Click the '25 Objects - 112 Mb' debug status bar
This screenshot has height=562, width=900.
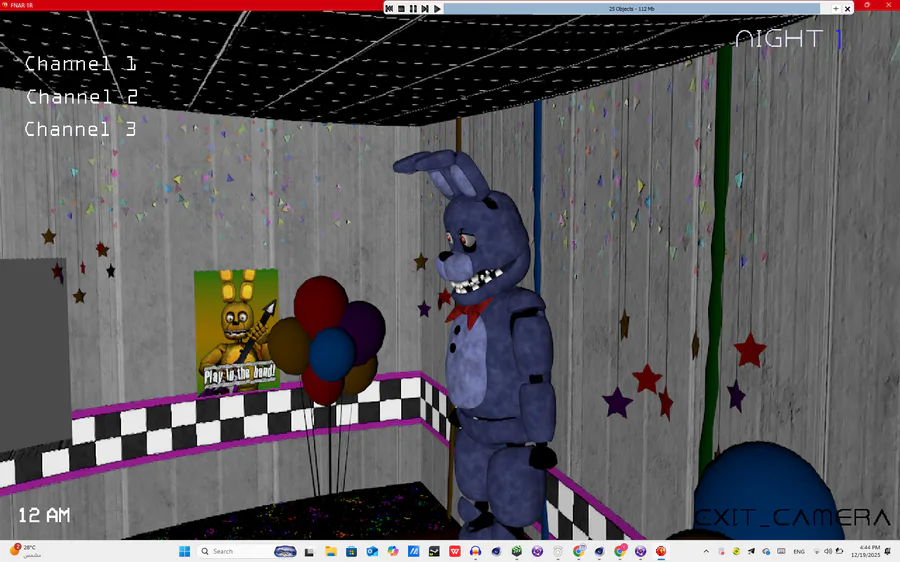pos(631,9)
